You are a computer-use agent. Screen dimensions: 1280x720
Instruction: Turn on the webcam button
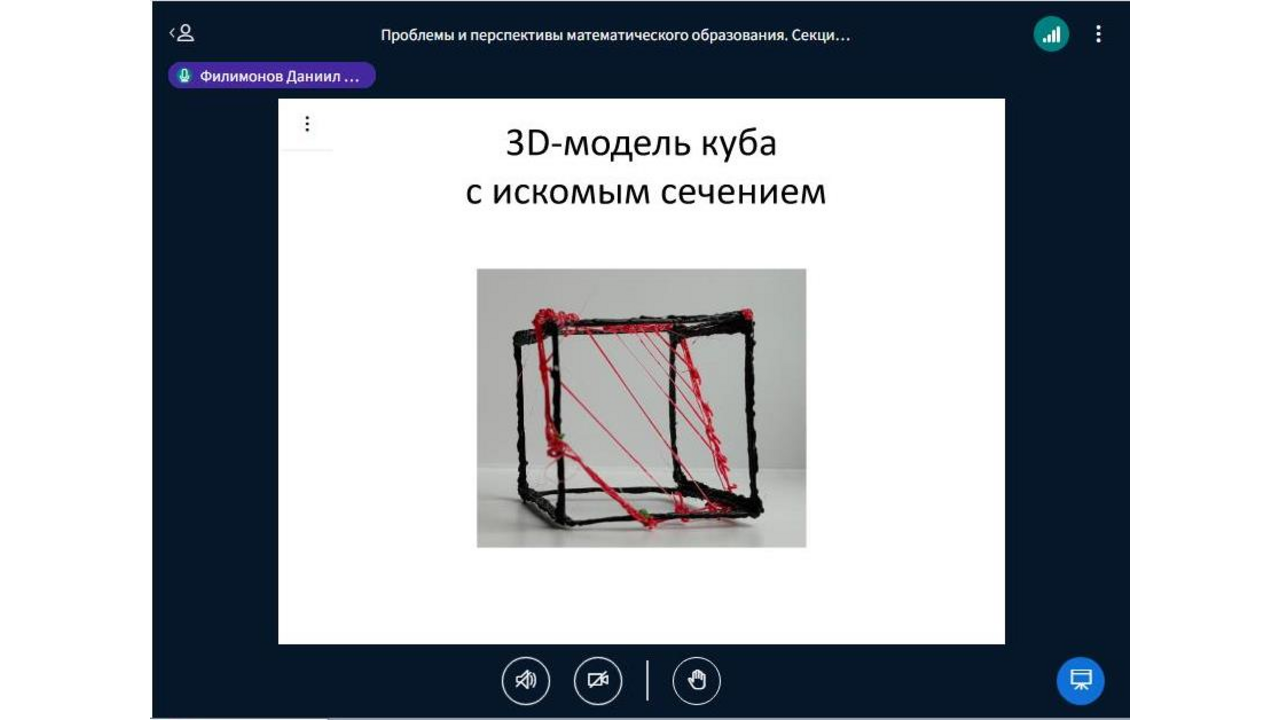pyautogui.click(x=598, y=681)
